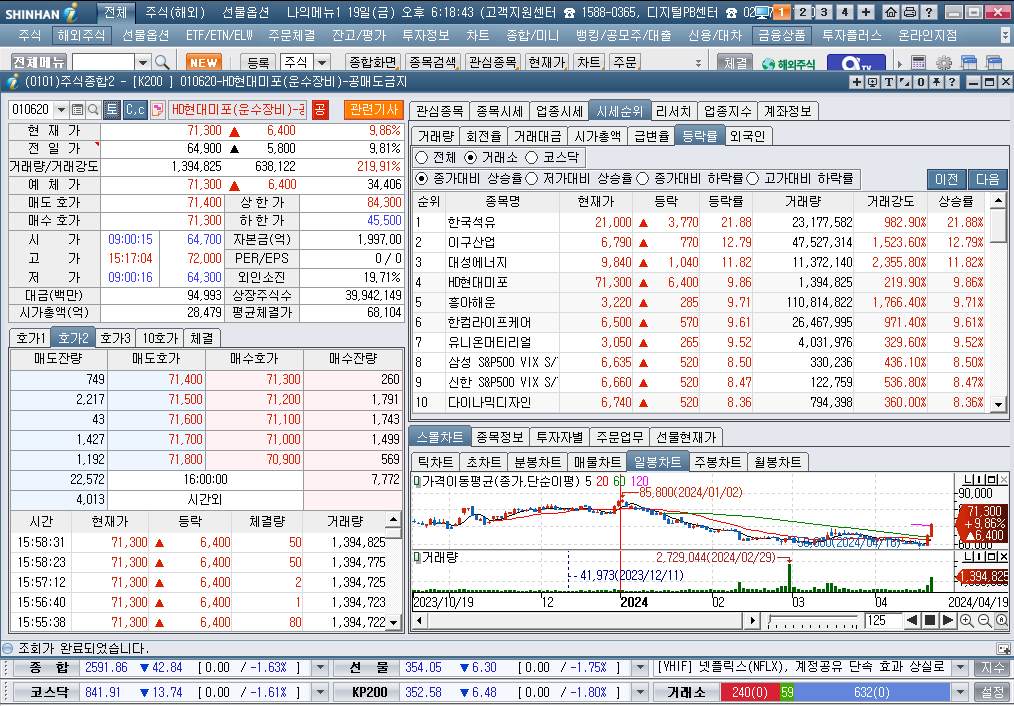Click the 125 candle count input field

pyautogui.click(x=883, y=621)
